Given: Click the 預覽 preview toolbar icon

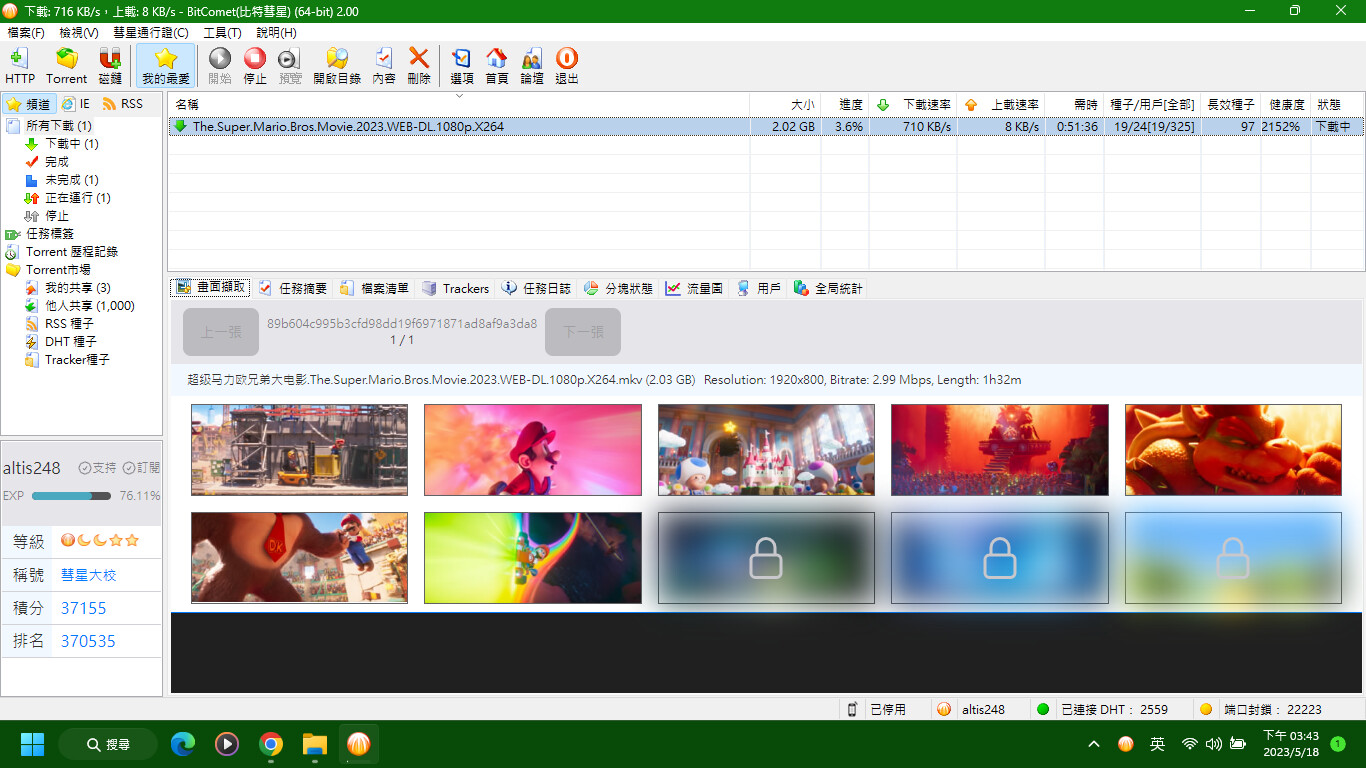Looking at the screenshot, I should coord(290,66).
